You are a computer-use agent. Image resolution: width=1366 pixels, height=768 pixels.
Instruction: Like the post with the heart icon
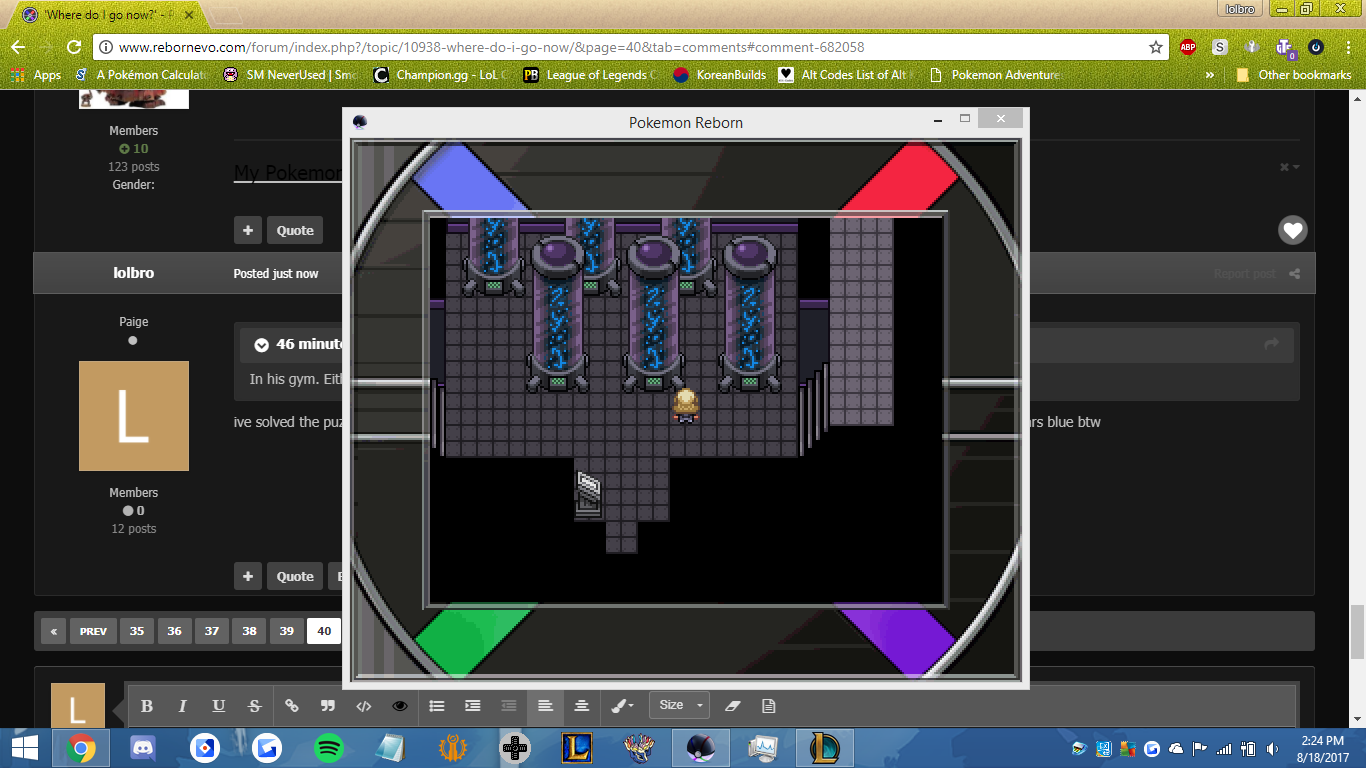(x=1293, y=230)
